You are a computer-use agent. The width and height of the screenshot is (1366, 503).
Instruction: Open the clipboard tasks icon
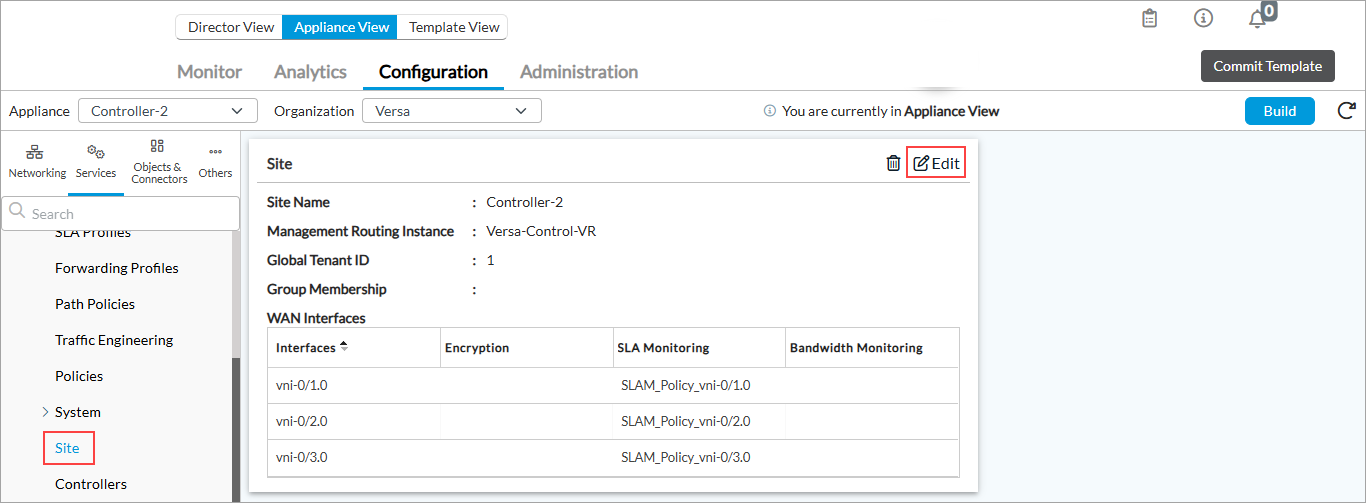[1150, 19]
